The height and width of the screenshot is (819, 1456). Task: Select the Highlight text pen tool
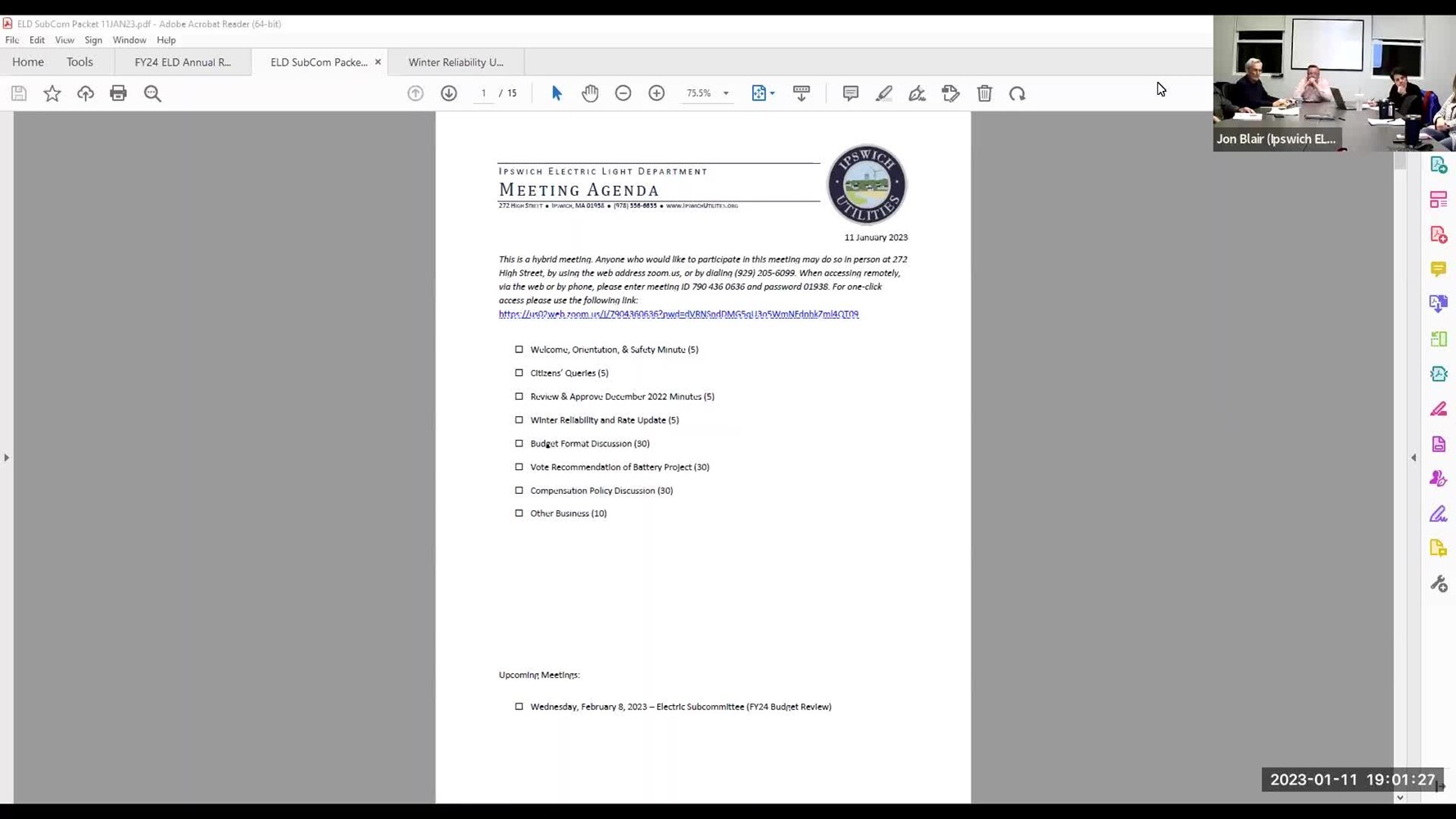tap(884, 93)
